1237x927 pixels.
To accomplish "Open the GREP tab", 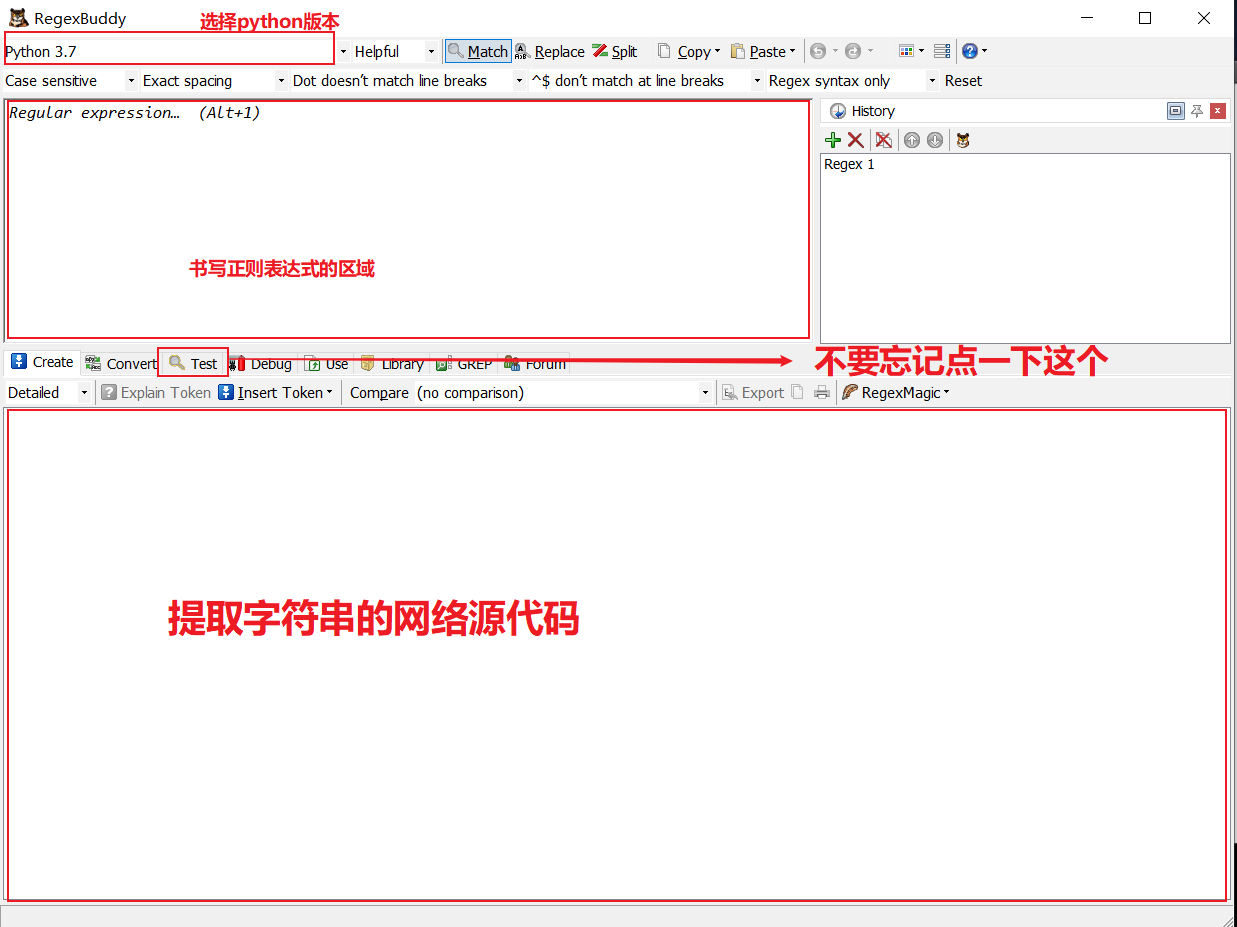I will tap(465, 364).
